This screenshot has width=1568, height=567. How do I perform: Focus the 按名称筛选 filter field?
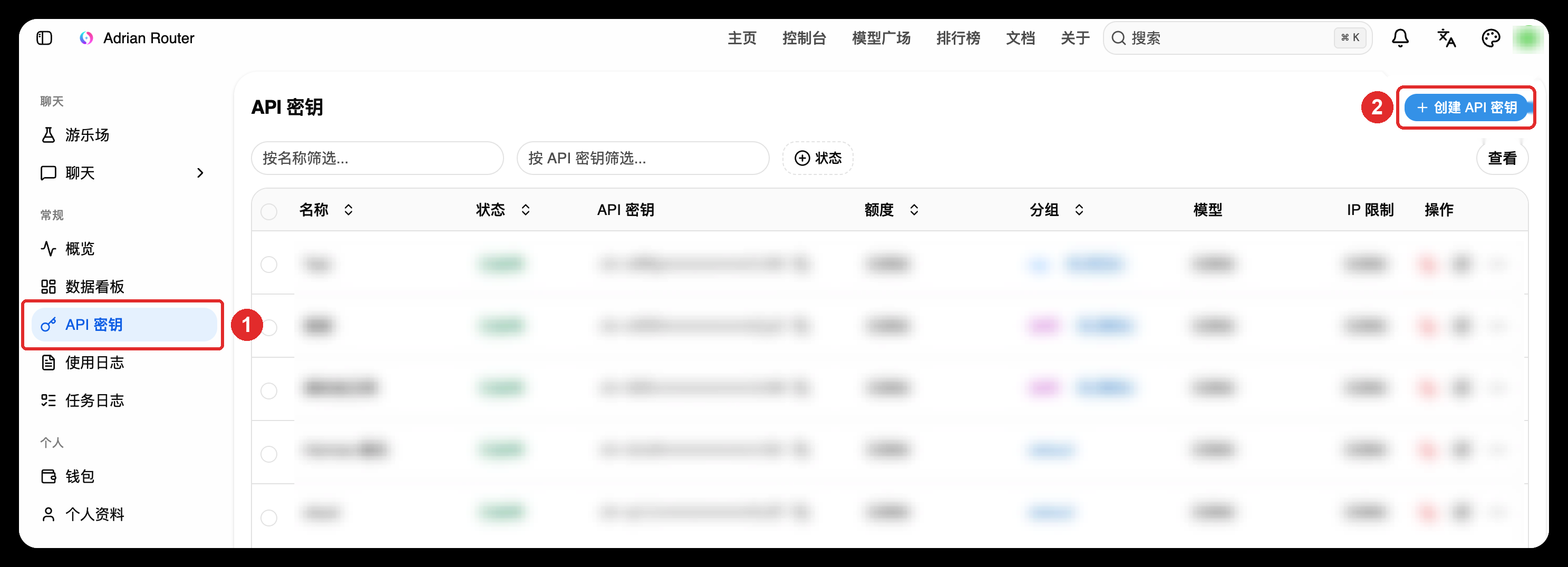click(x=378, y=158)
